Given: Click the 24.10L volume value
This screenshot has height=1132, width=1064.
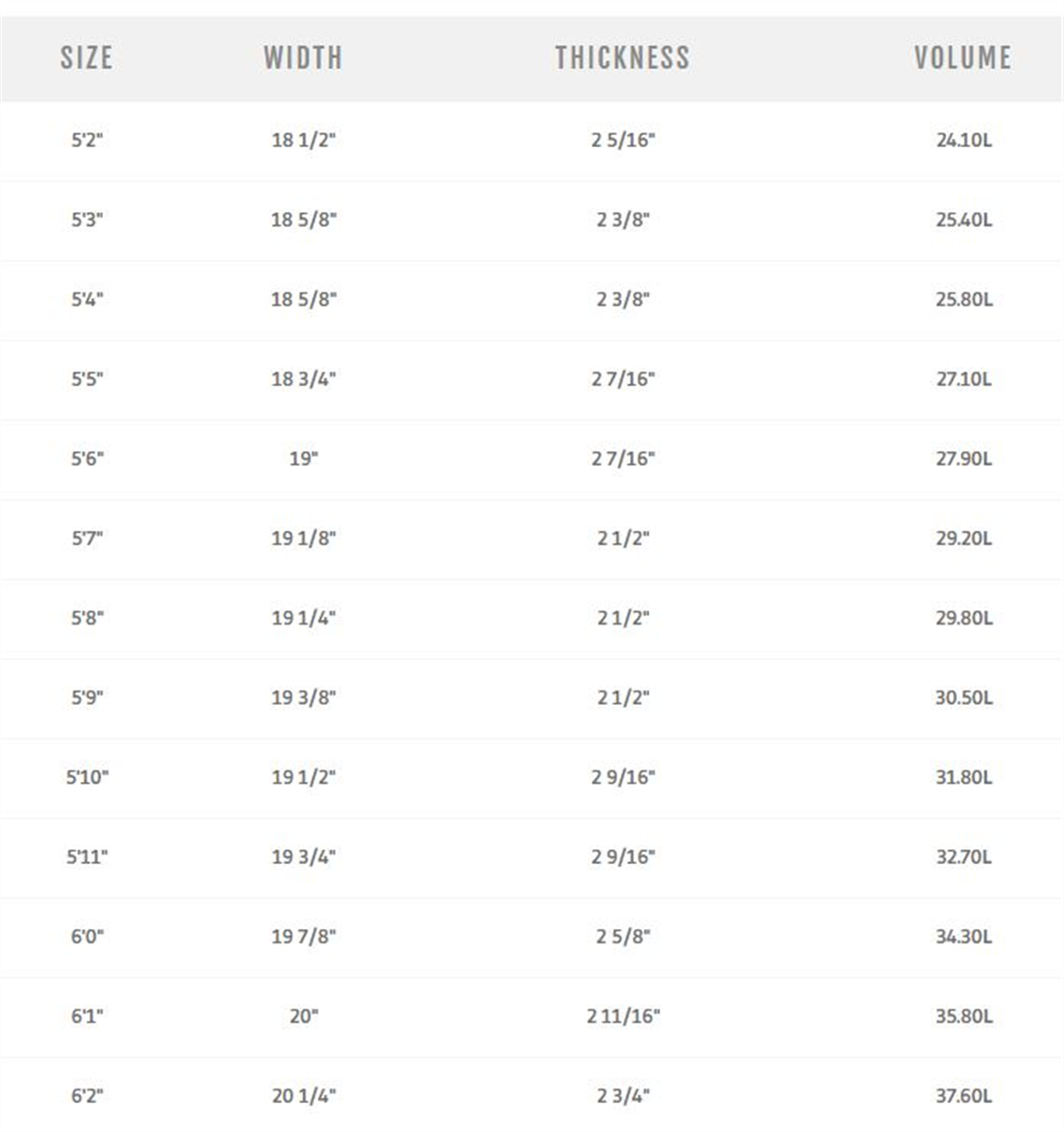Looking at the screenshot, I should point(964,141).
